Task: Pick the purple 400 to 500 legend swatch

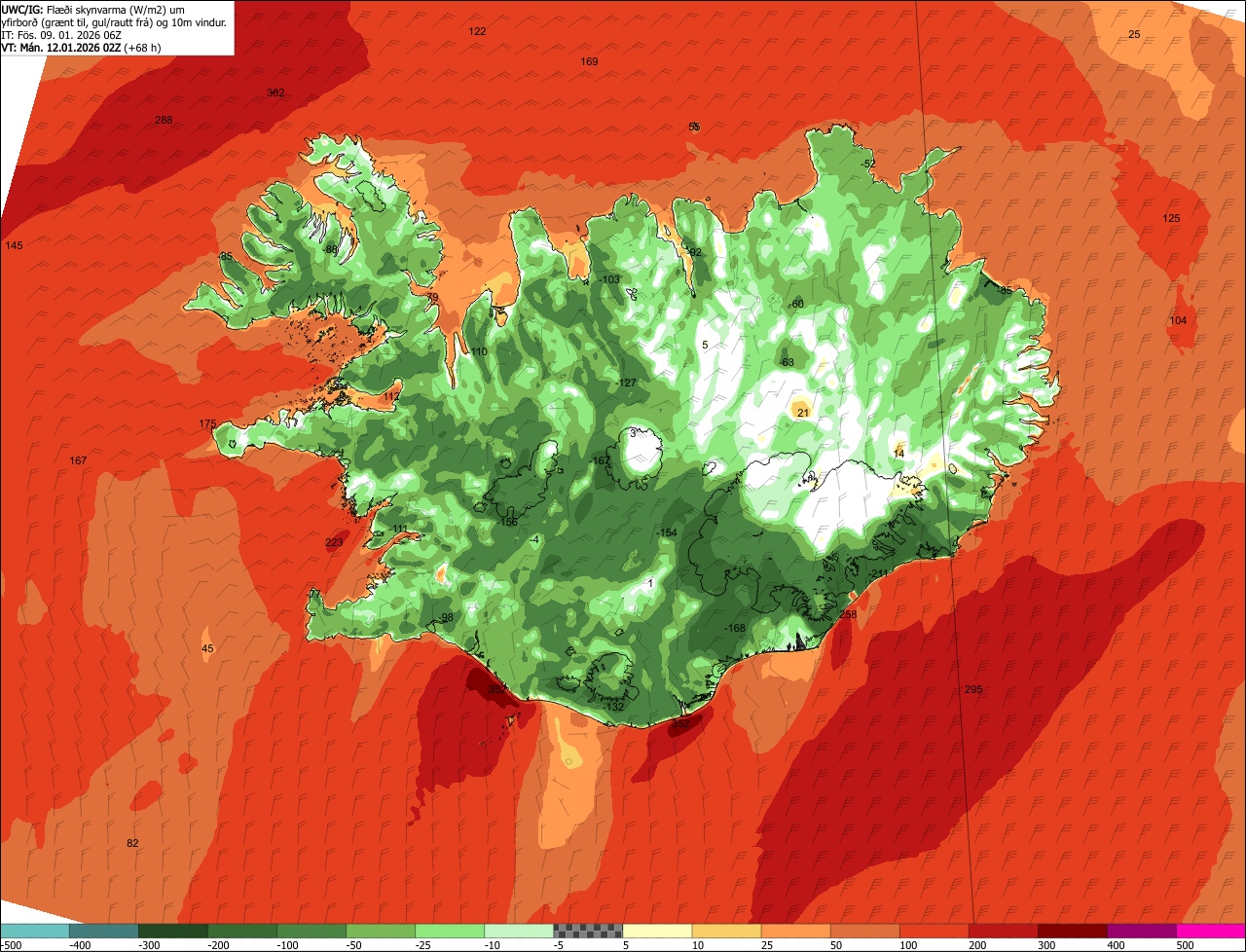Action: click(1142, 931)
